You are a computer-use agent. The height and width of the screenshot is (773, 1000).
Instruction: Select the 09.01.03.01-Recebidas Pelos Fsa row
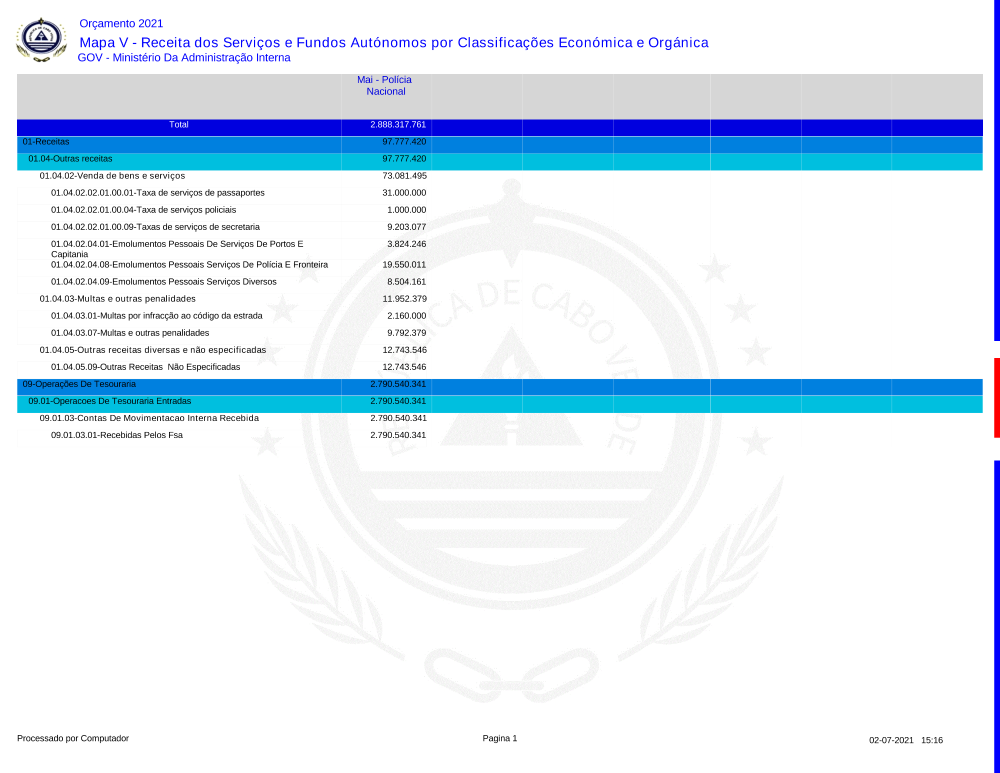116,435
